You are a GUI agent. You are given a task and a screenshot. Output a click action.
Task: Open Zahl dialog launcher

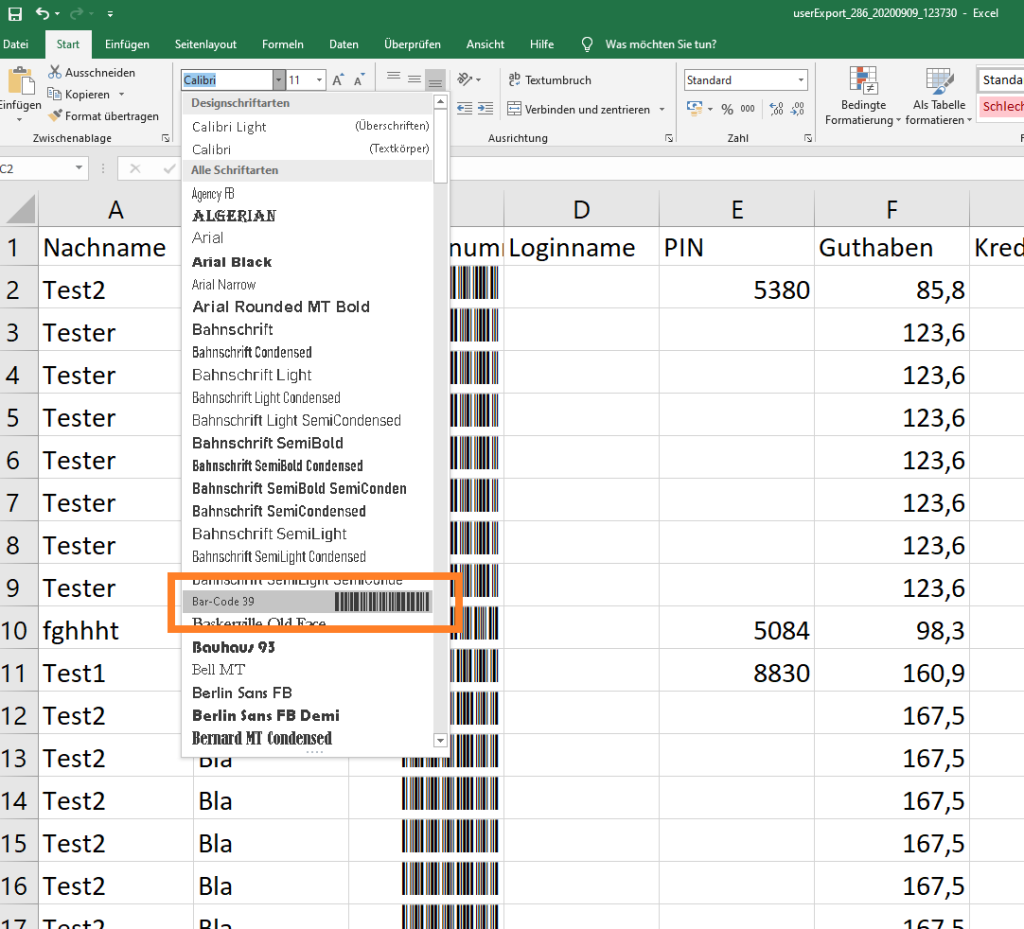coord(808,138)
